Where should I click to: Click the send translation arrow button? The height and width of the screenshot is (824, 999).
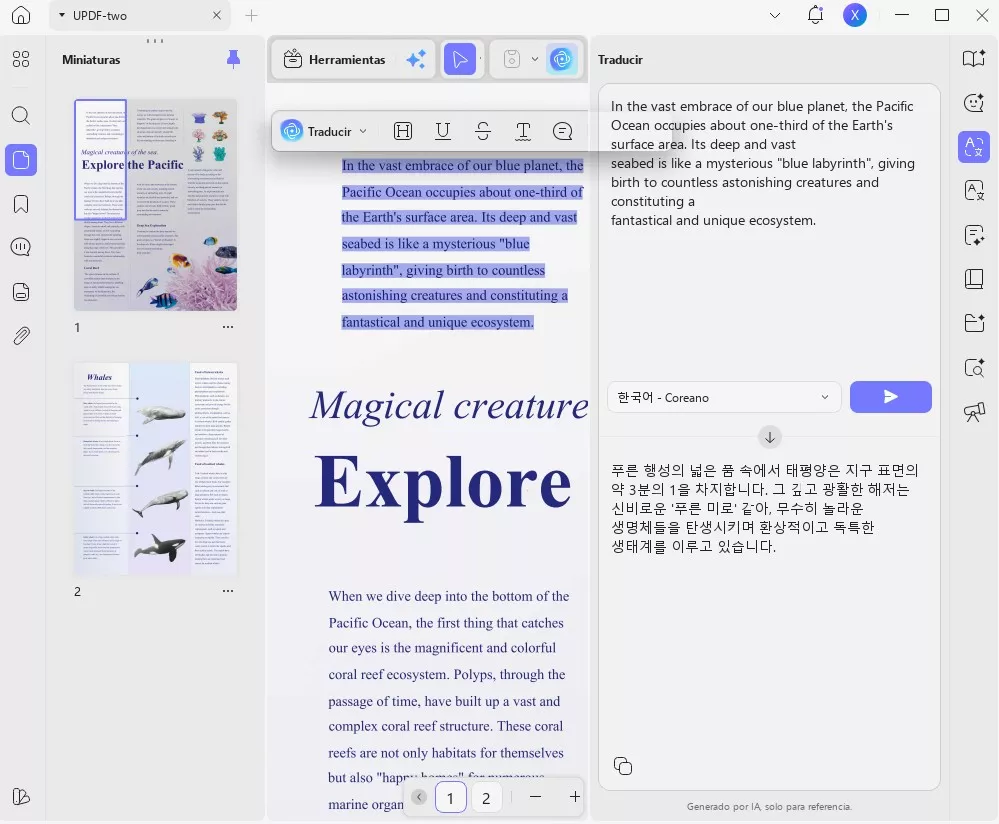pos(891,397)
